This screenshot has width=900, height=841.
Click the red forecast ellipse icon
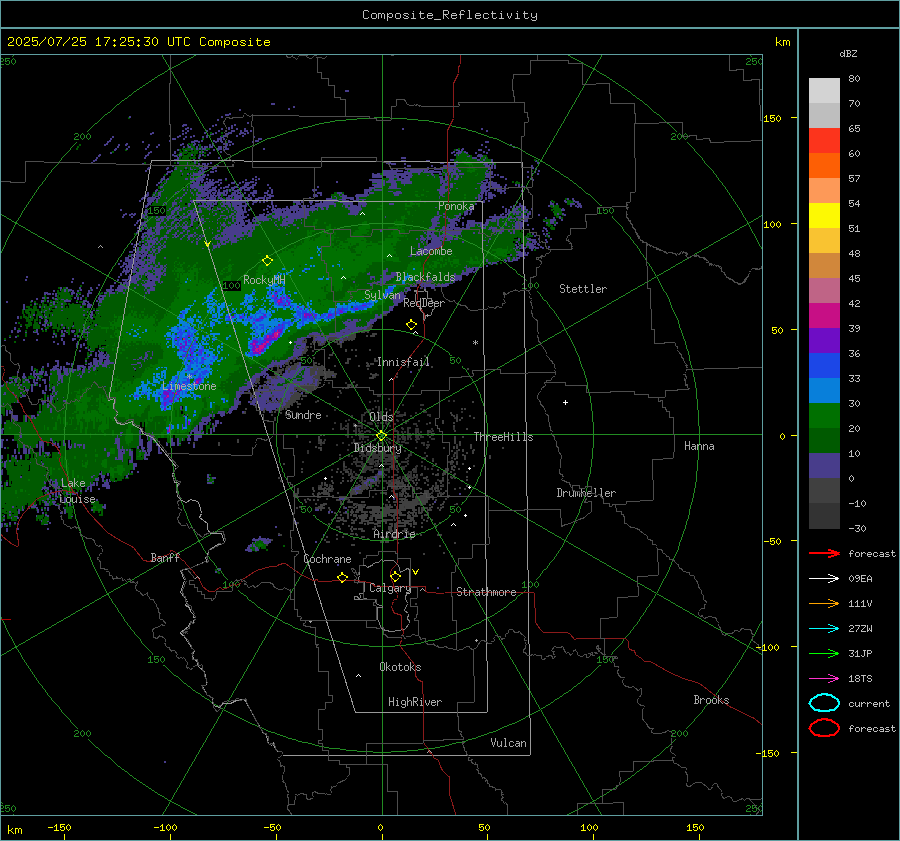[824, 728]
